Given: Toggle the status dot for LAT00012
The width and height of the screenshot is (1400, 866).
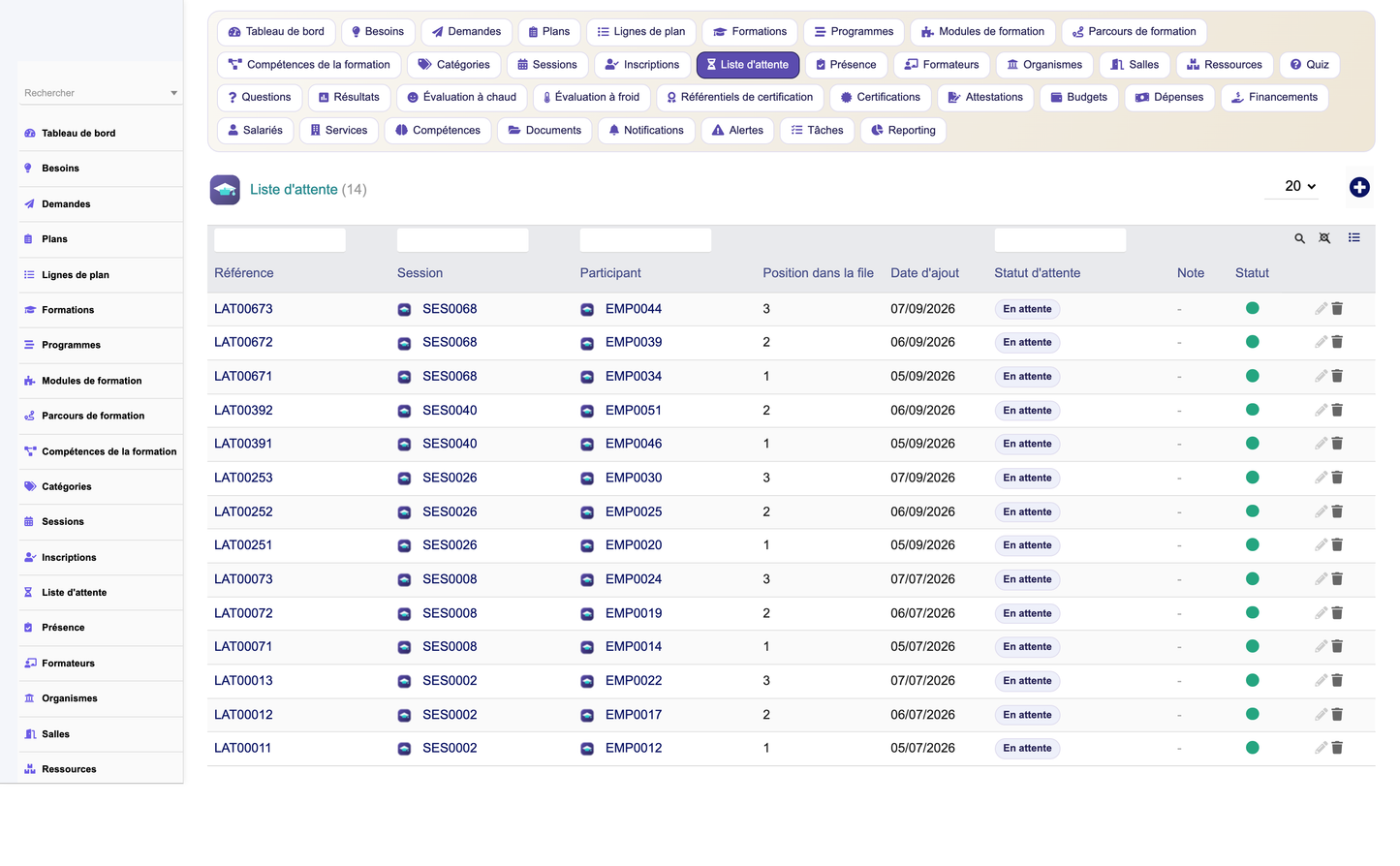Looking at the screenshot, I should [x=1252, y=714].
